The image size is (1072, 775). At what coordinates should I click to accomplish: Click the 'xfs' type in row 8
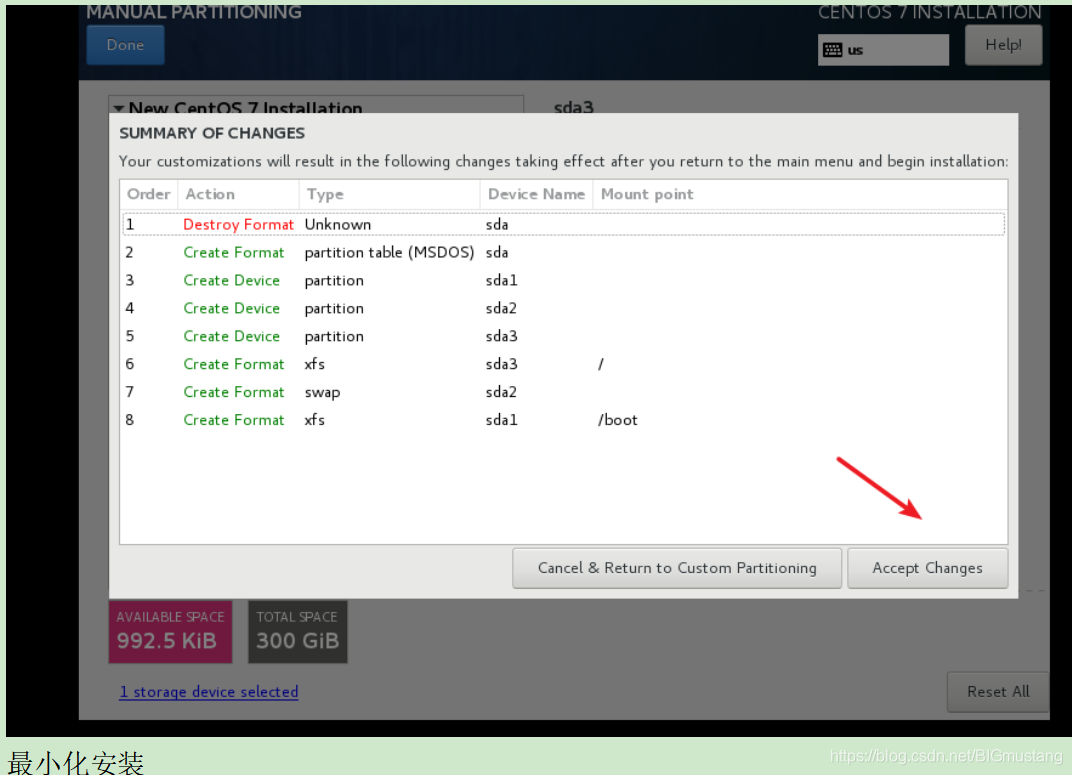pyautogui.click(x=314, y=420)
